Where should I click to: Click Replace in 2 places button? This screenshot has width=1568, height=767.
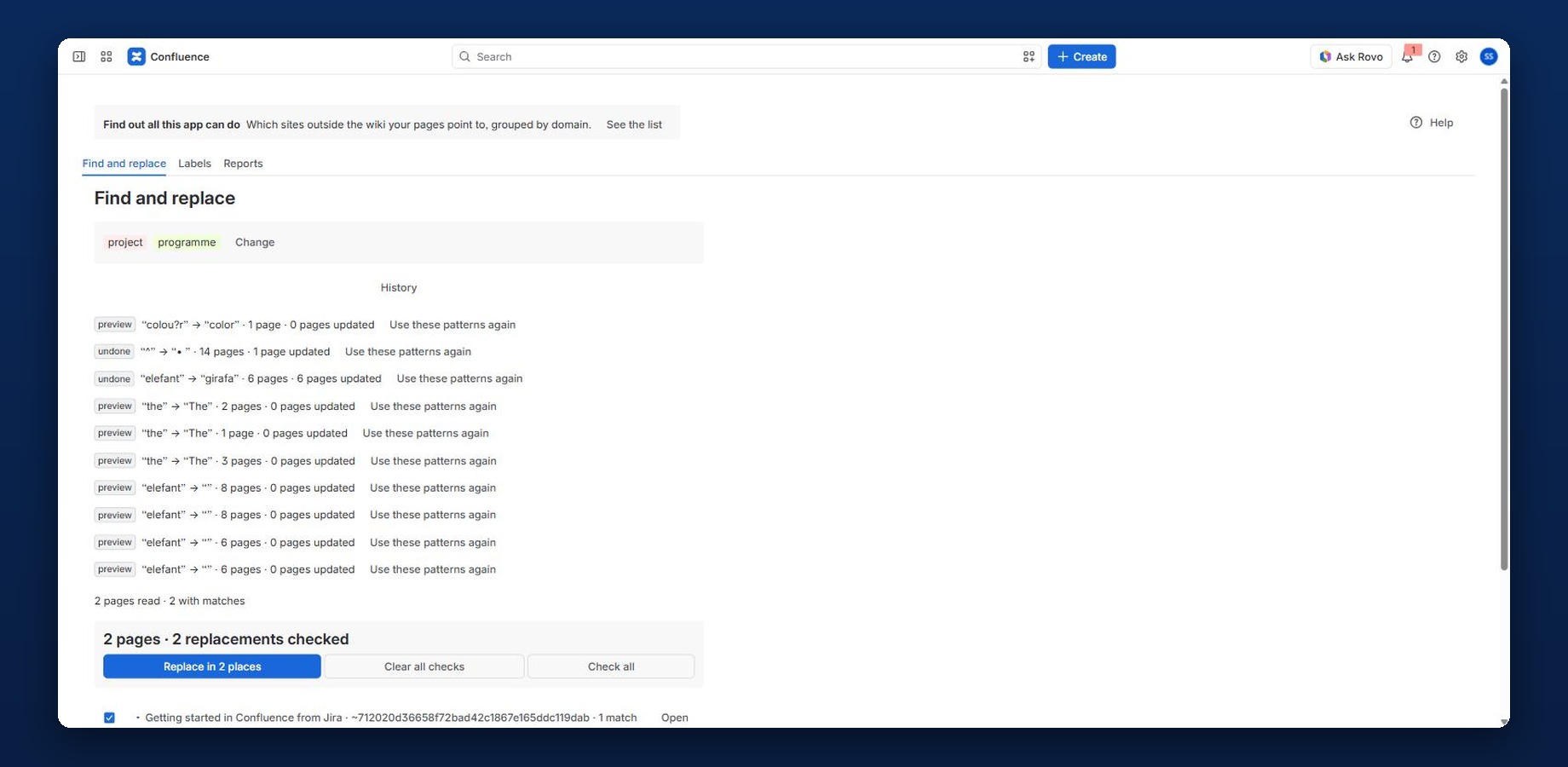click(x=212, y=666)
